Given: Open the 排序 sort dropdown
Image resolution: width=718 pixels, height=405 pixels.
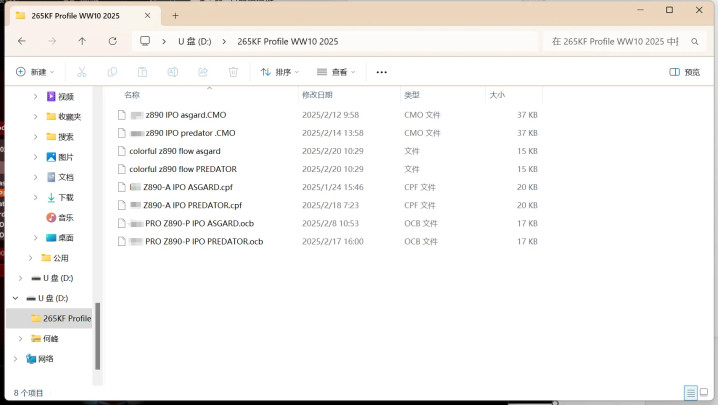Looking at the screenshot, I should coord(280,72).
